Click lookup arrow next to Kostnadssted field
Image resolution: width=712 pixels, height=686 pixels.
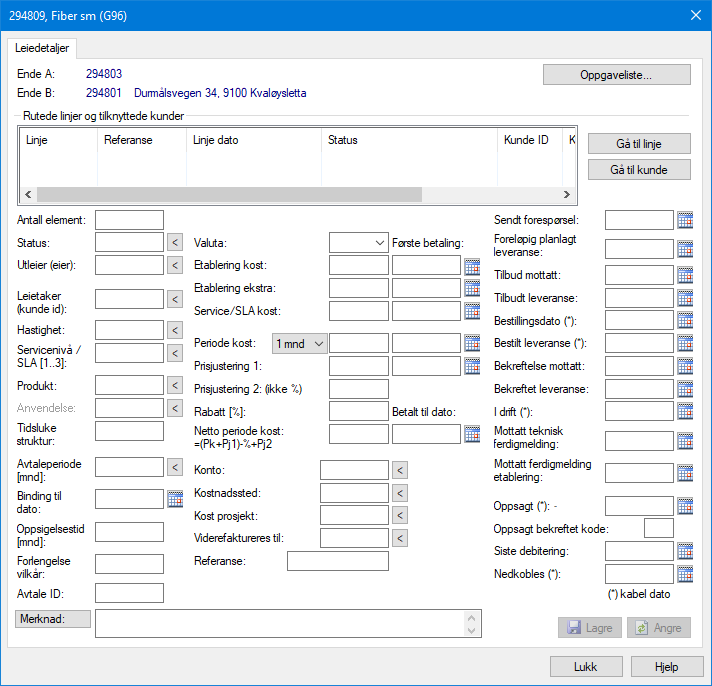[400, 493]
